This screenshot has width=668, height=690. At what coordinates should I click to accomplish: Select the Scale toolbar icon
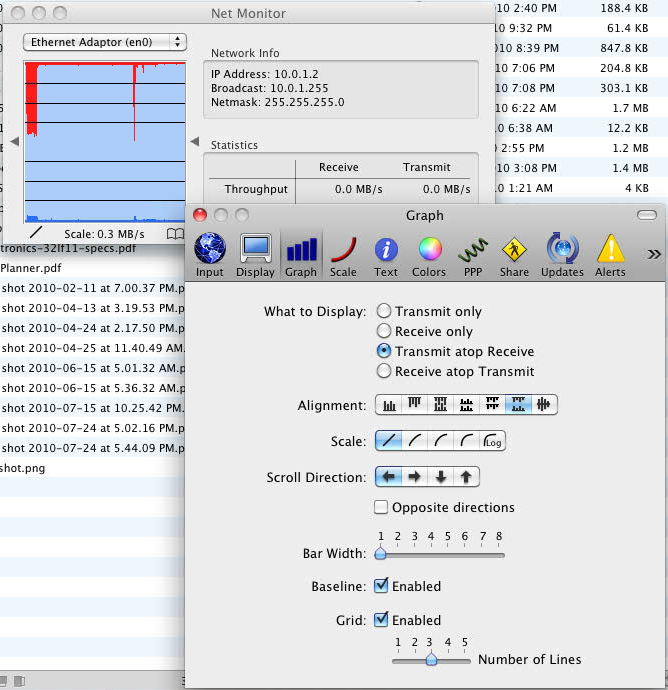pyautogui.click(x=343, y=255)
